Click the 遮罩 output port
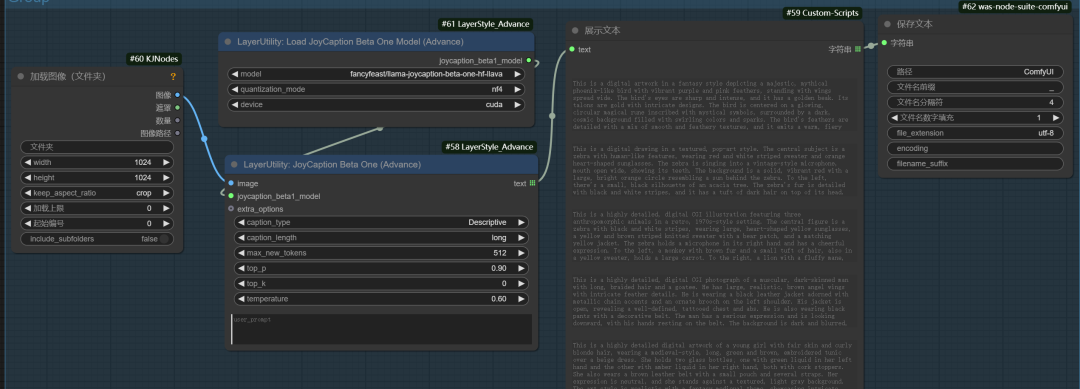Screen dimensions: 1080x389 [x=178, y=107]
